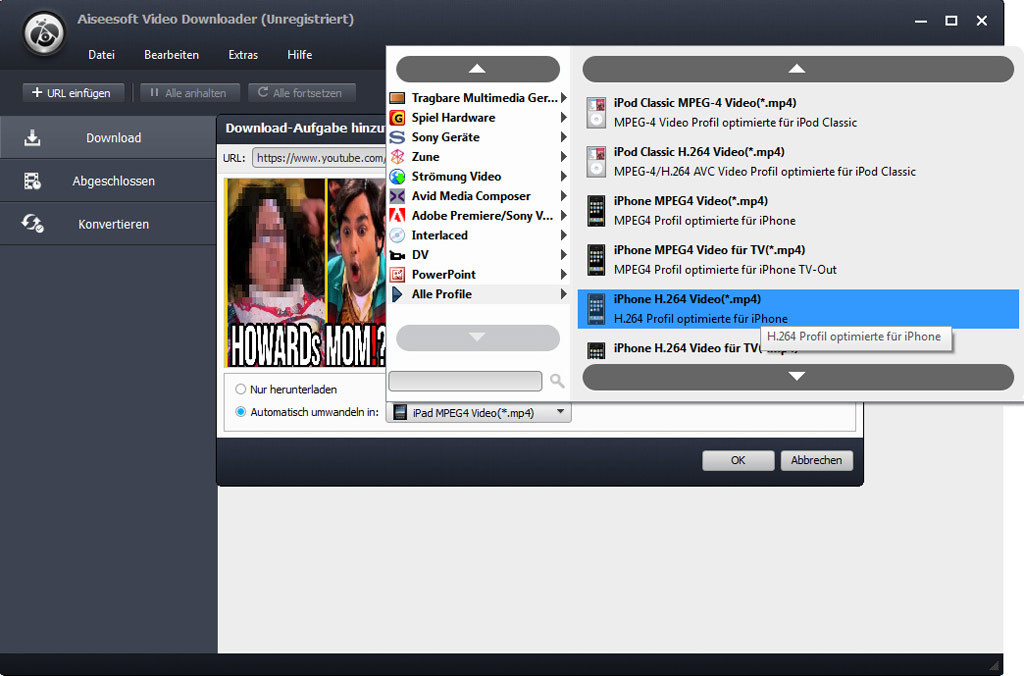Select 'iPod Classic H.264 Video(*.mp4)' profile
Screen dimensions: 1024x676
click(798, 161)
